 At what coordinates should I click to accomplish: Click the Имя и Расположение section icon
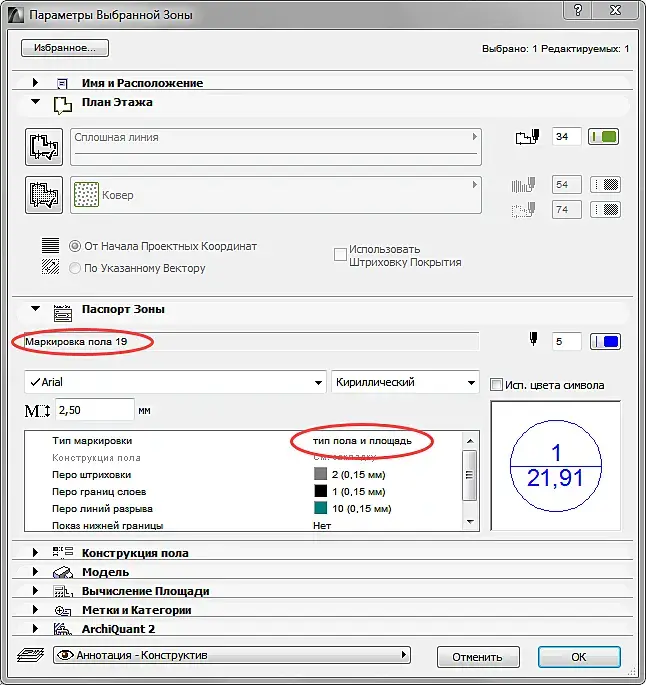click(x=62, y=83)
